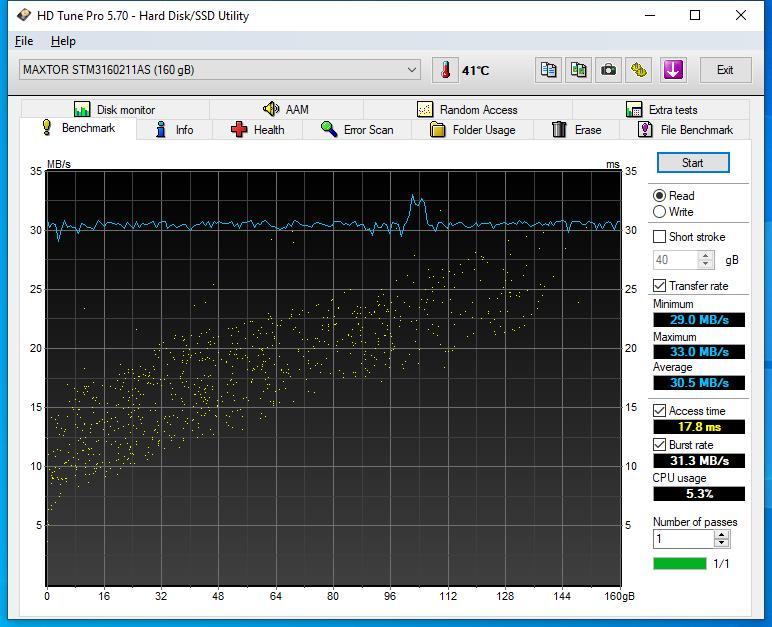This screenshot has width=772, height=627.
Task: Switch to the Random Access tab
Action: (467, 110)
